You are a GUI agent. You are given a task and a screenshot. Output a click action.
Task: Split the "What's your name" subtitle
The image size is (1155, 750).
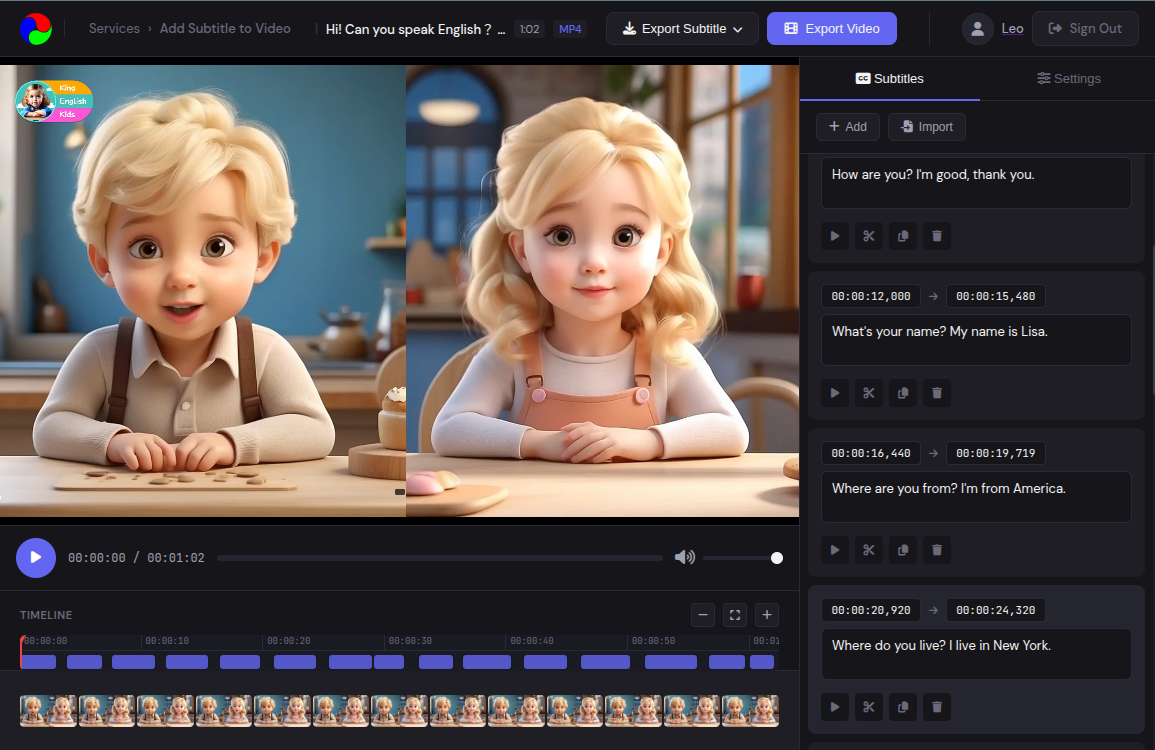click(868, 392)
